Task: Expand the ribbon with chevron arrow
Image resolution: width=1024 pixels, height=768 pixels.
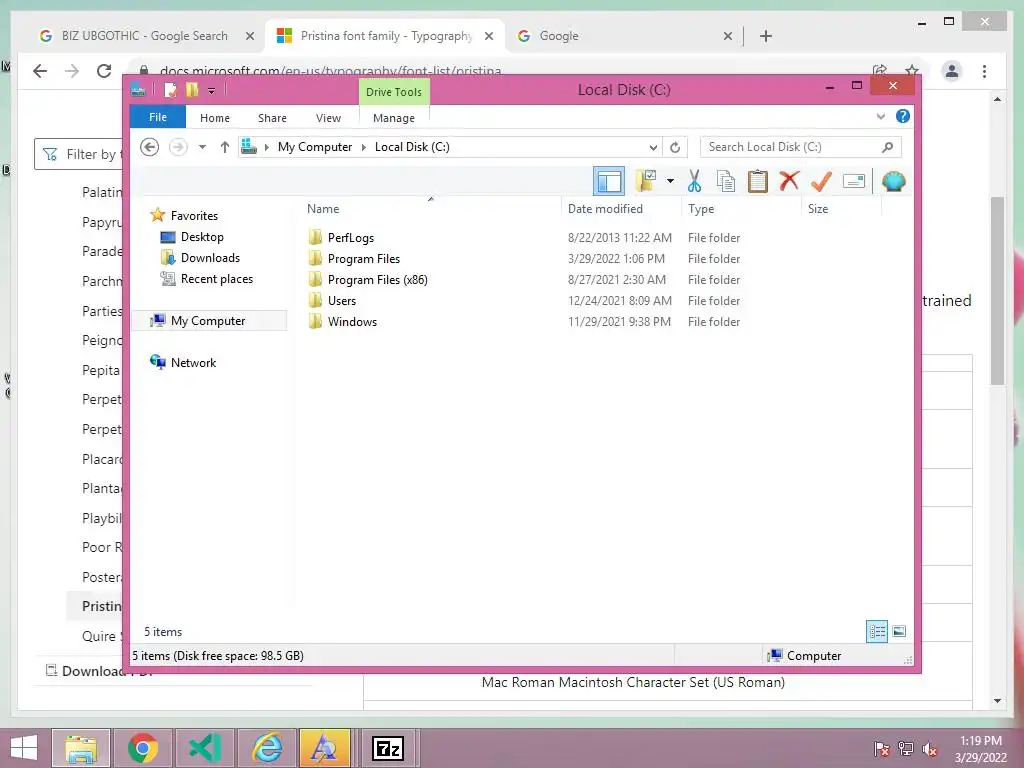Action: click(x=880, y=117)
